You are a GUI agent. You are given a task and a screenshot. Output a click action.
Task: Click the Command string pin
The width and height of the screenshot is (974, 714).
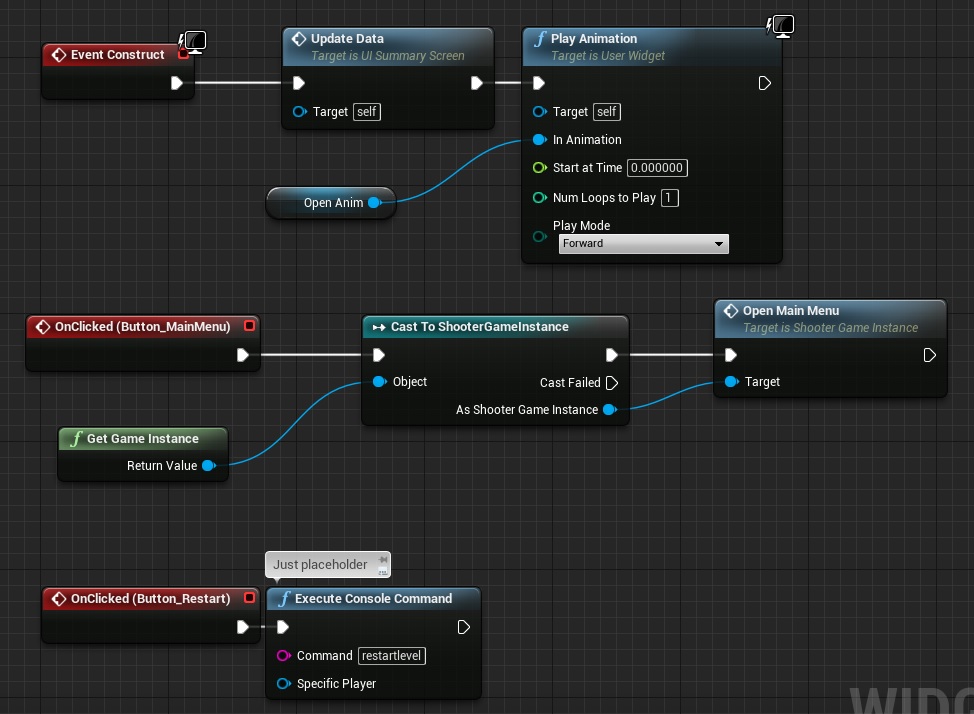[x=284, y=656]
